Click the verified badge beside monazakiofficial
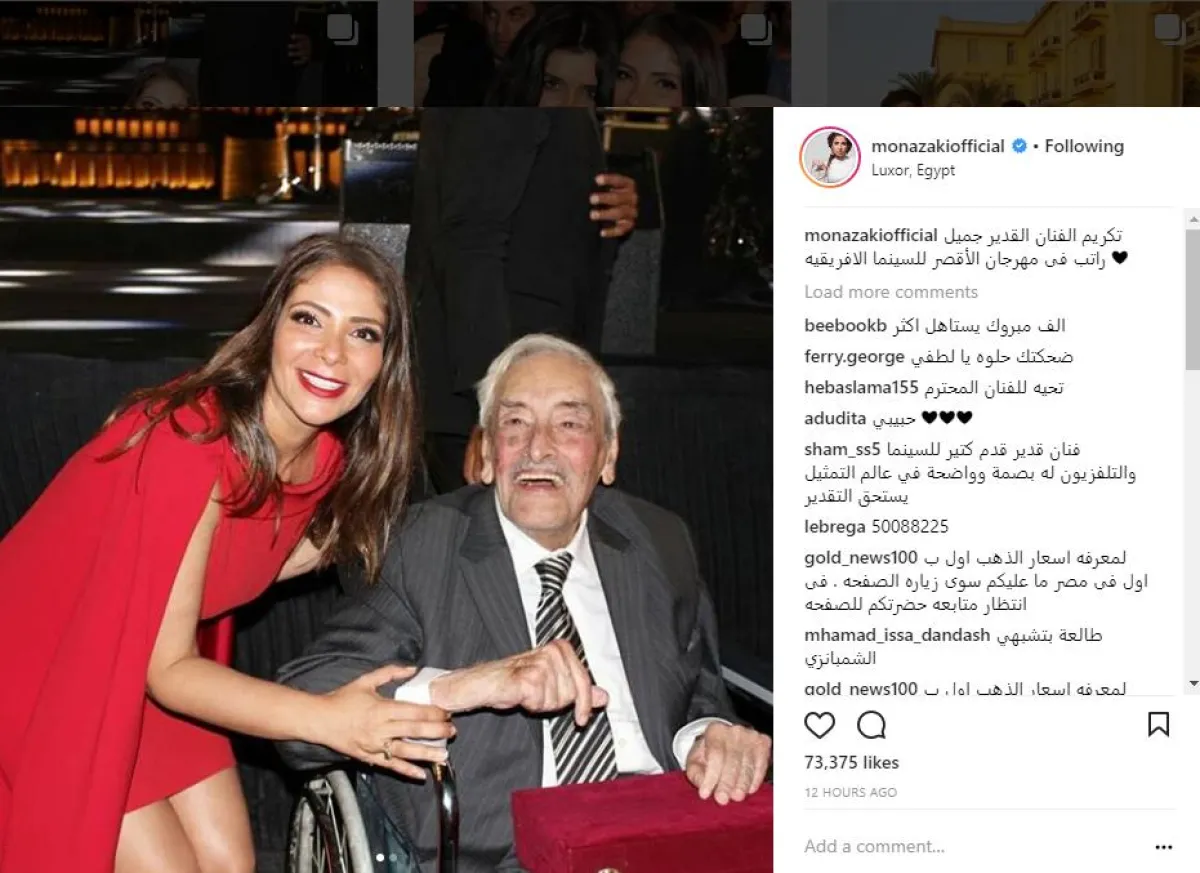The height and width of the screenshot is (873, 1200). pyautogui.click(x=1019, y=146)
